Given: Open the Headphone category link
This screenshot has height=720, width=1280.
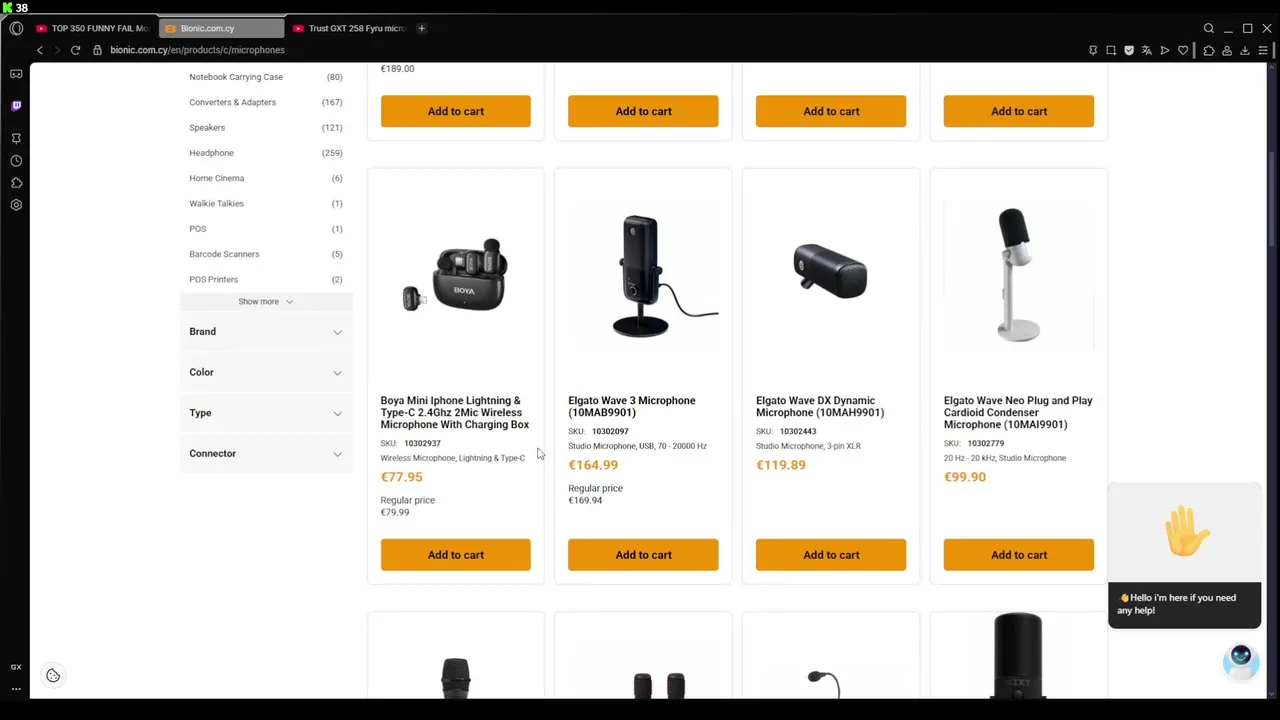Looking at the screenshot, I should tap(211, 153).
